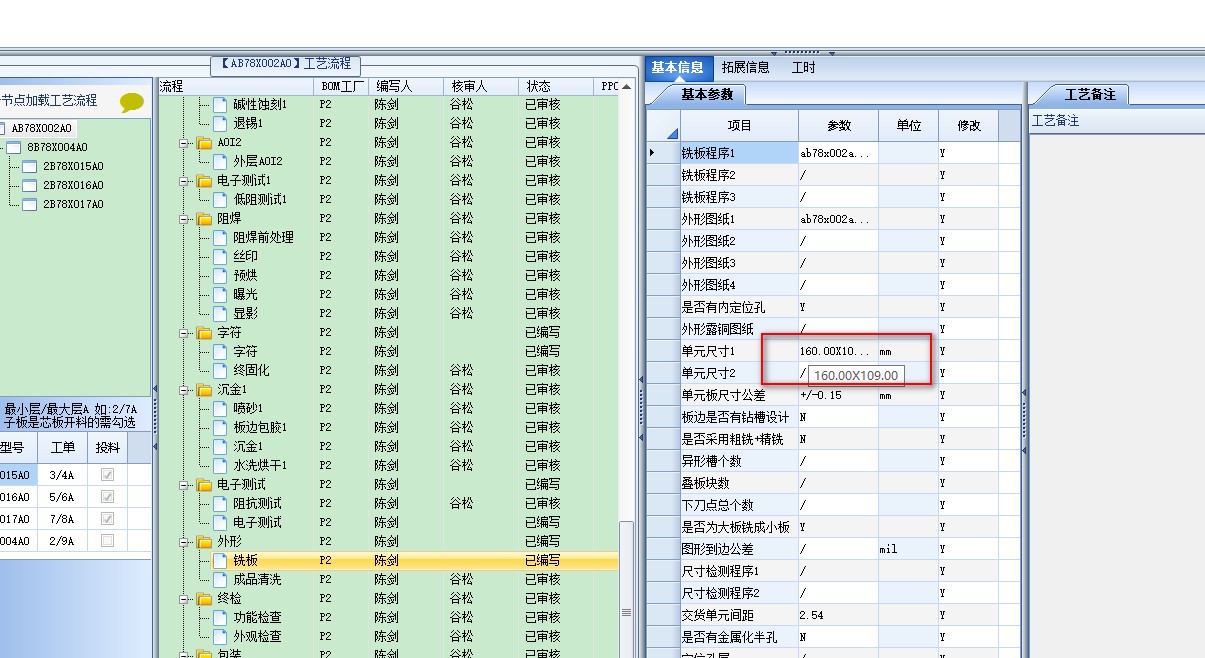Image resolution: width=1205 pixels, height=658 pixels.
Task: Click the 2B78X015A0 node icon
Action: [29, 166]
